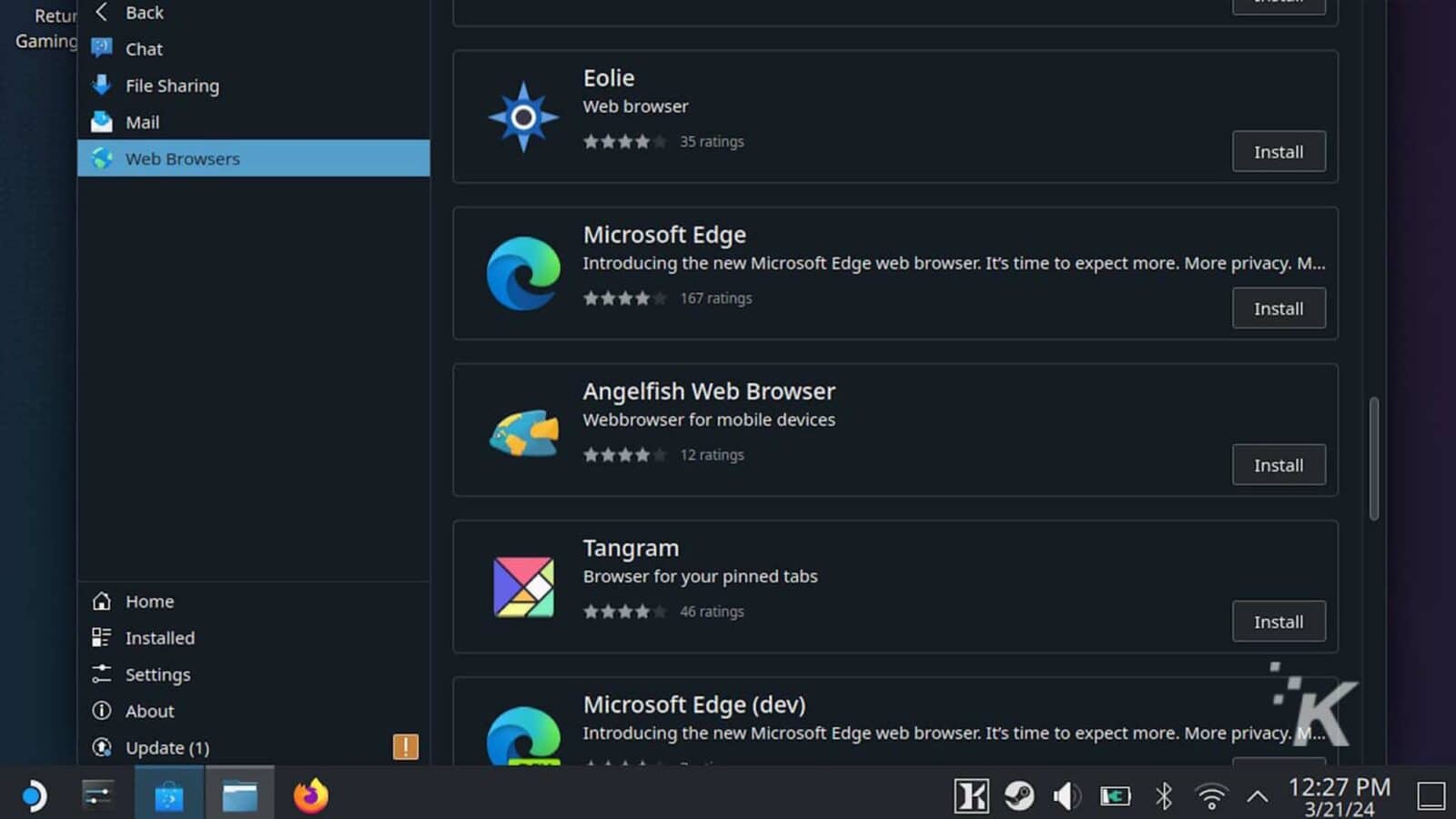Image resolution: width=1456 pixels, height=819 pixels.
Task: Click the K tray icon
Action: tap(972, 796)
